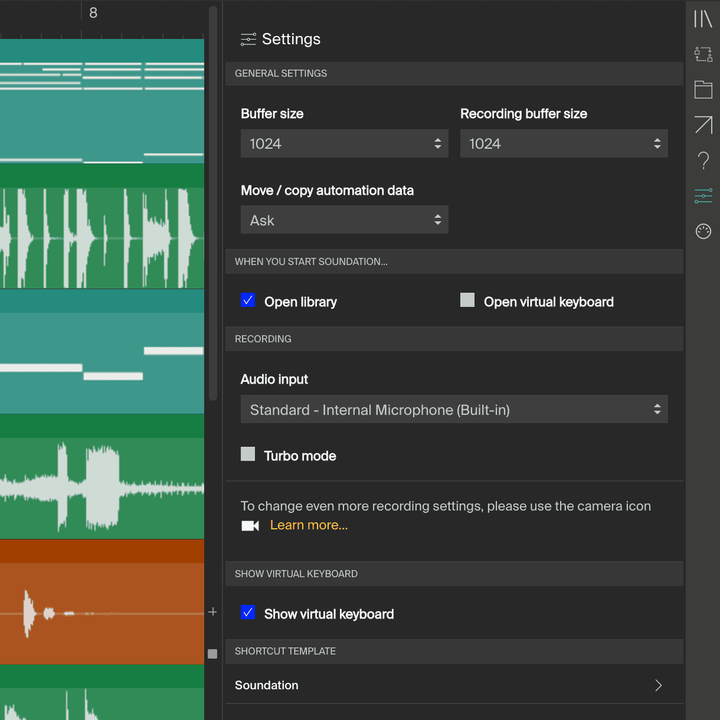The width and height of the screenshot is (720, 720).
Task: Open the gauge dial icon in sidebar
Action: click(x=703, y=231)
